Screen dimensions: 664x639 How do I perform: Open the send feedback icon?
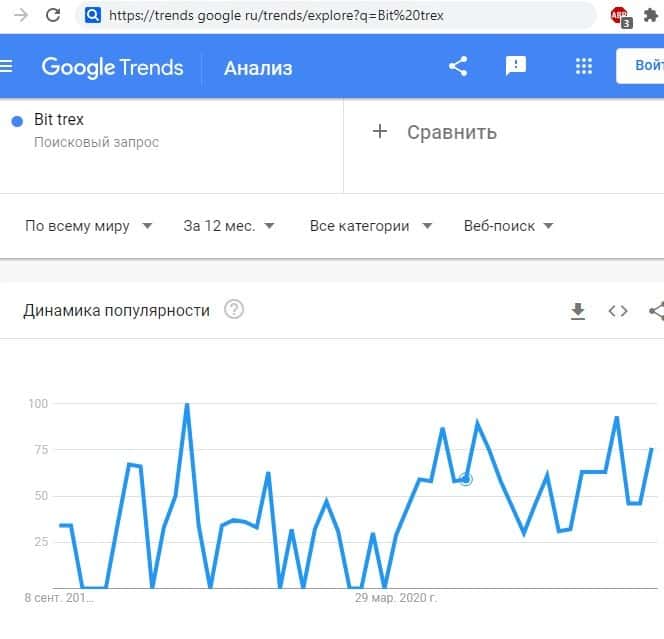point(516,67)
